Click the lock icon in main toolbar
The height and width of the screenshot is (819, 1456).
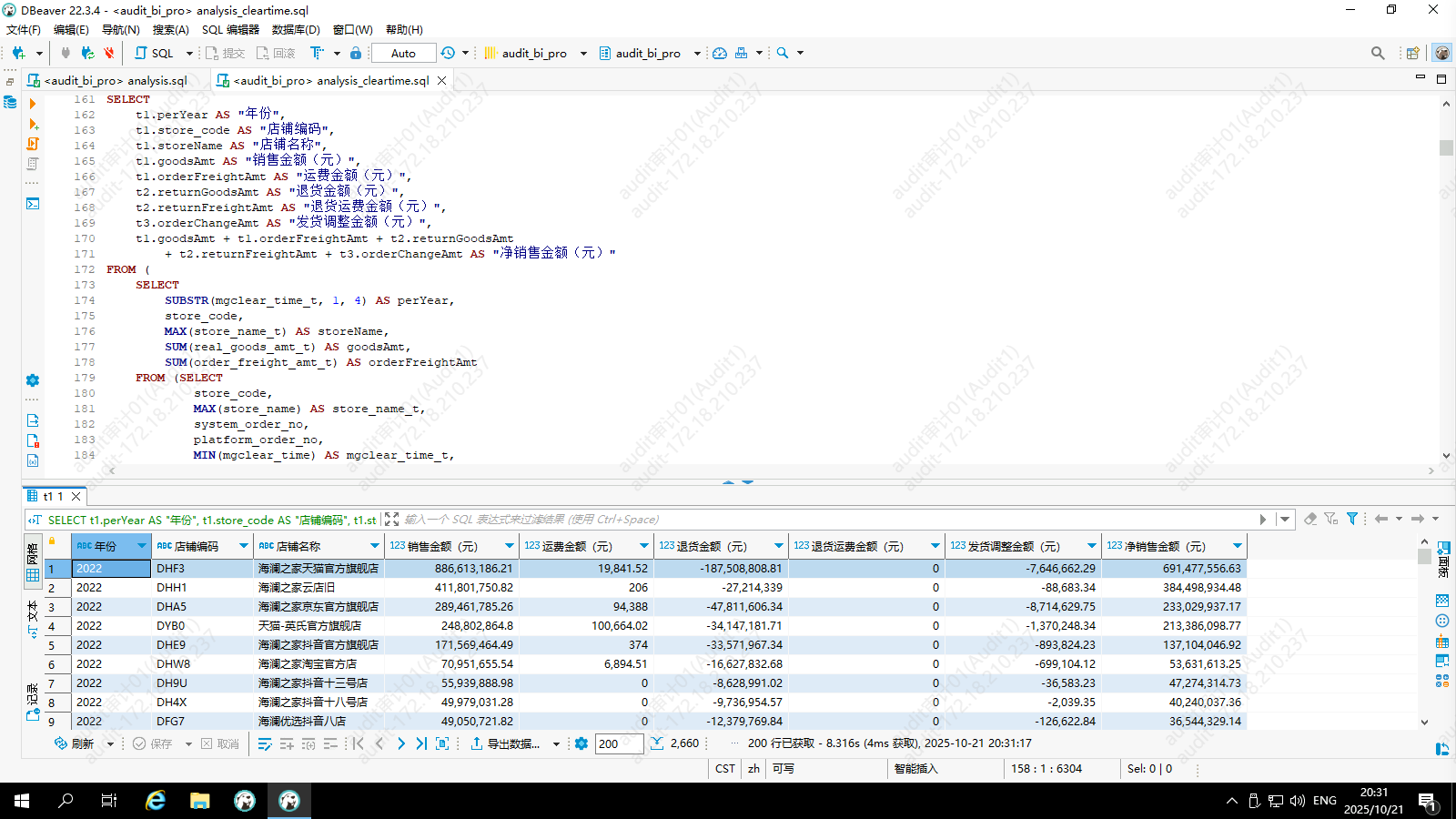click(356, 53)
